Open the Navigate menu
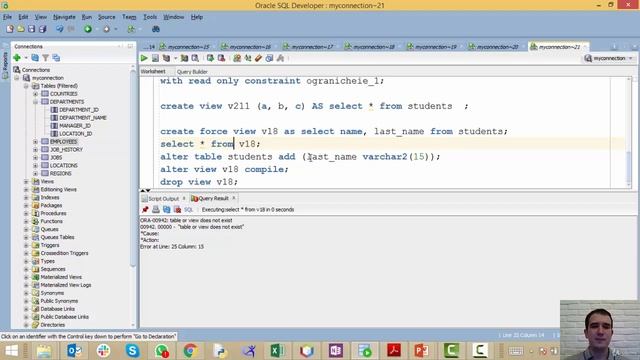Screen dimensions: 640x360 pyautogui.click(x=64, y=17)
